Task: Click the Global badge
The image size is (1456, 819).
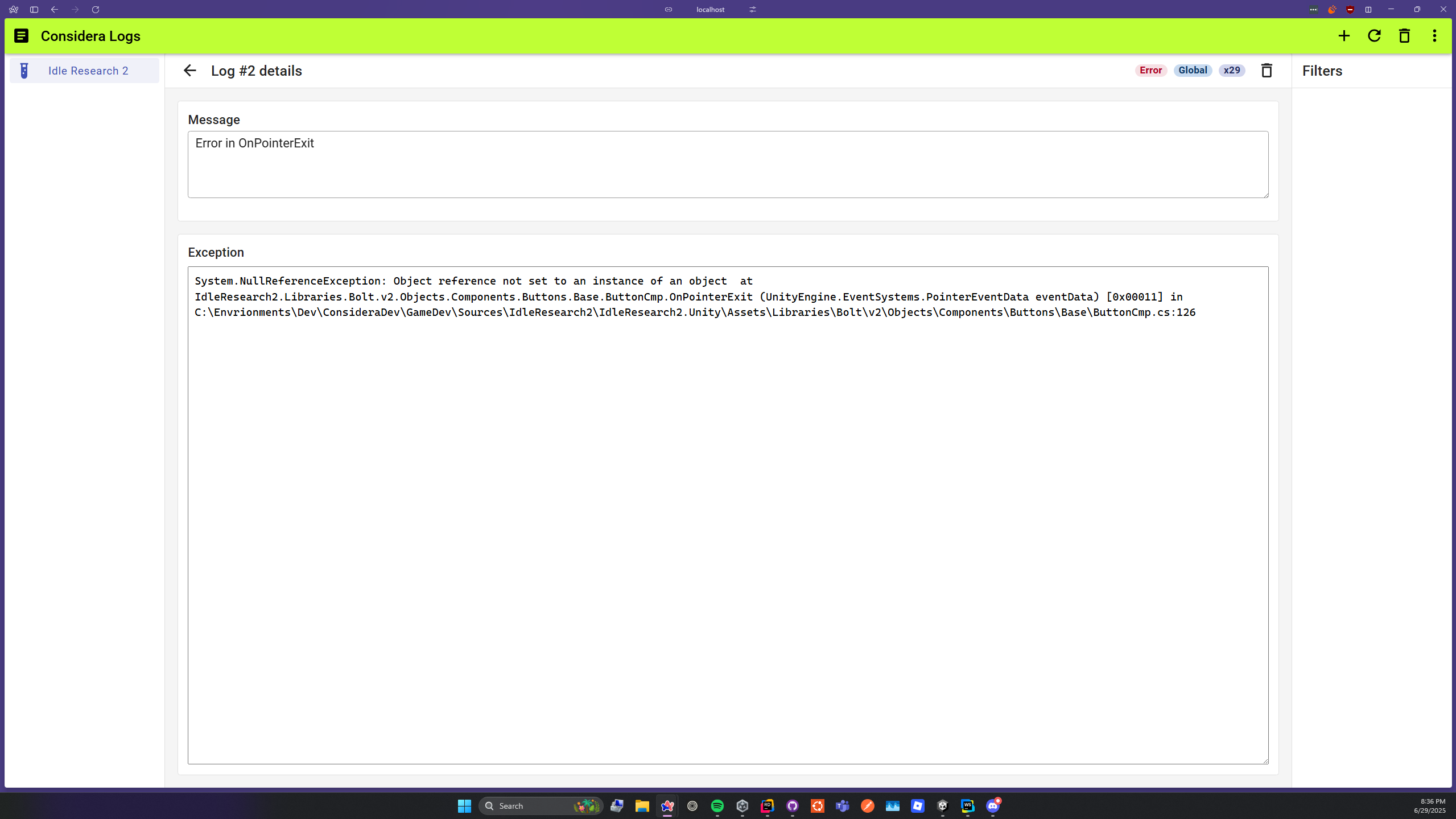Action: click(1193, 71)
